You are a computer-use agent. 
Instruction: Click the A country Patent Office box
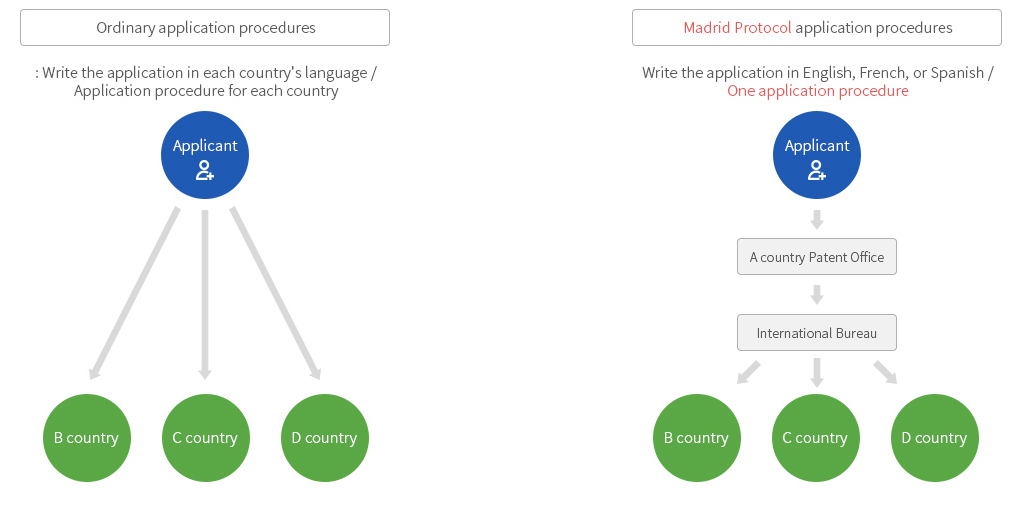tap(817, 257)
